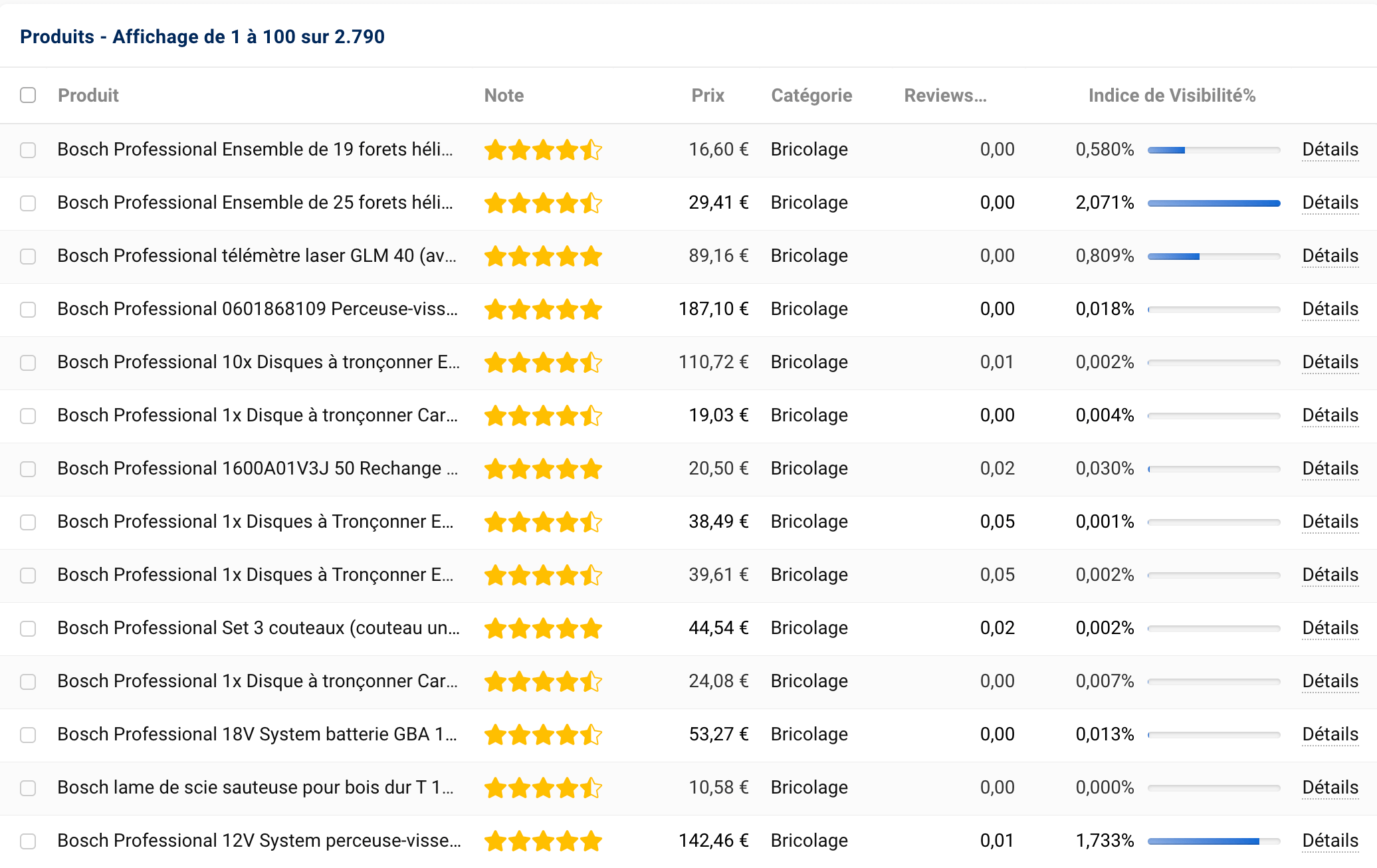Select the 1600A01V3J 50 Rechange row checkbox
This screenshot has width=1377, height=868.
point(28,469)
